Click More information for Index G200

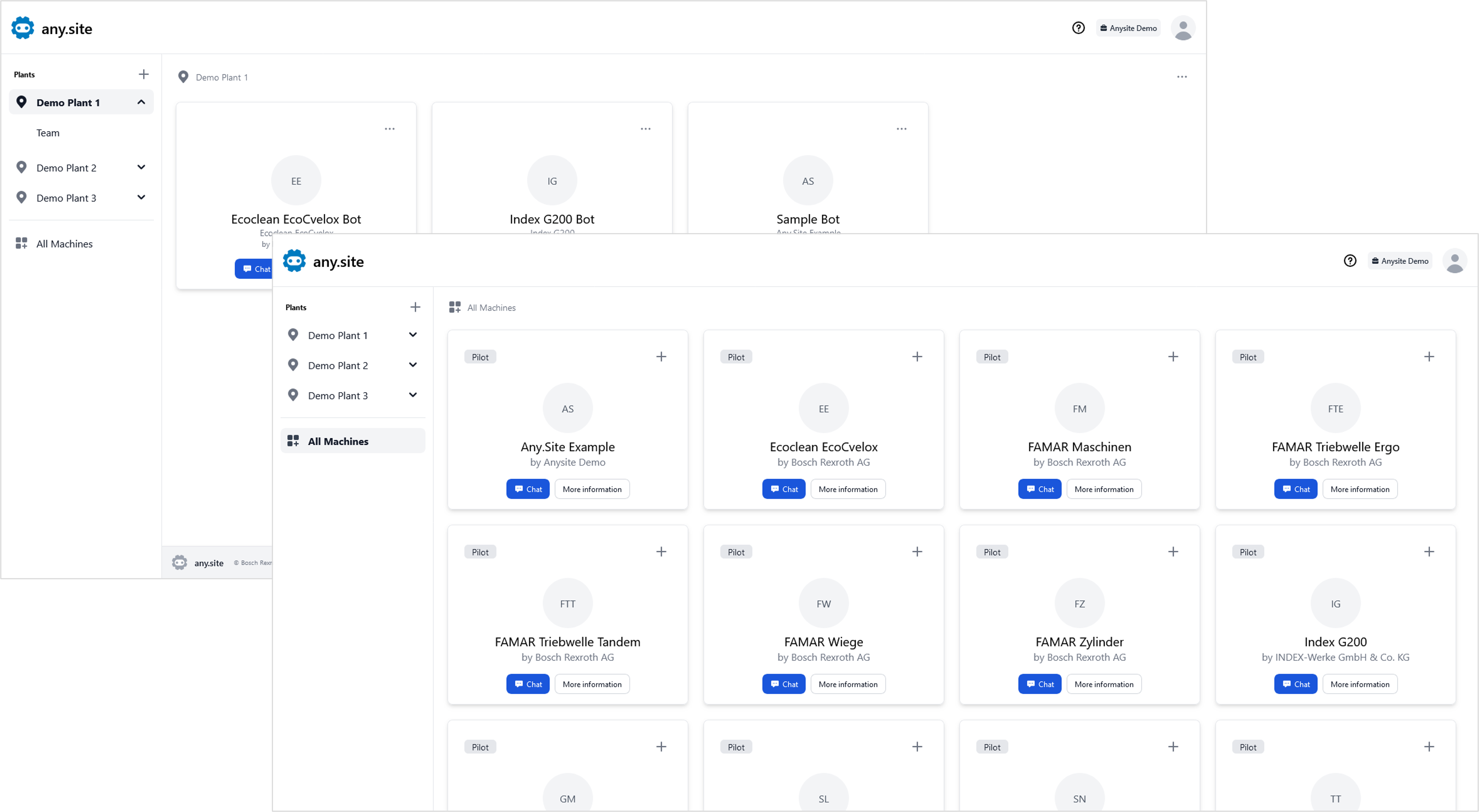(x=1360, y=684)
